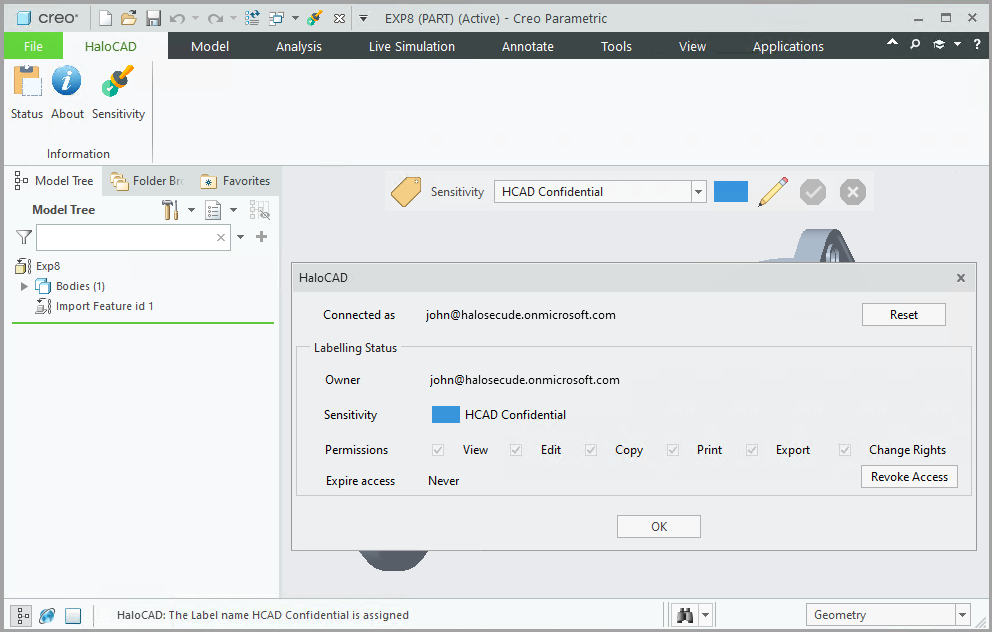This screenshot has width=992, height=632.
Task: Open a new file via toolbar icon
Action: pyautogui.click(x=104, y=17)
